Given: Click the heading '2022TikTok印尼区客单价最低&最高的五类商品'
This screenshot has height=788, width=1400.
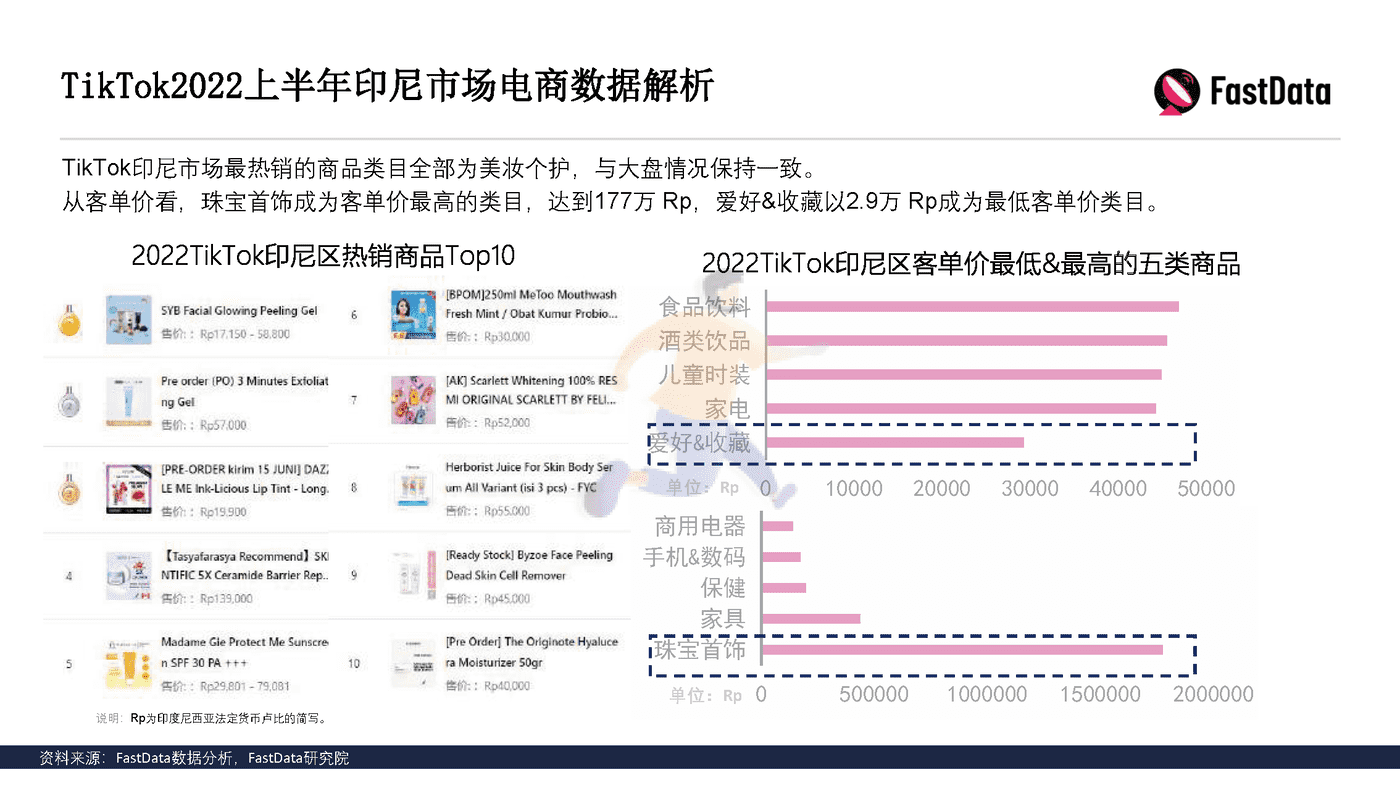Looking at the screenshot, I should click(971, 264).
